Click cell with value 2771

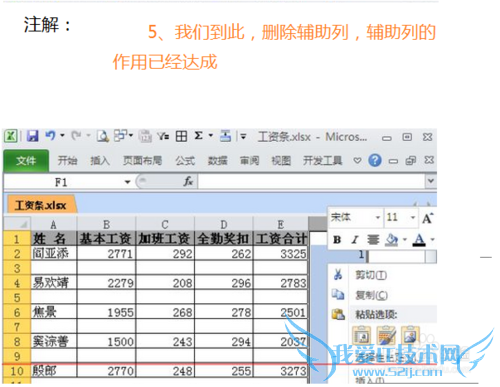tap(106, 254)
